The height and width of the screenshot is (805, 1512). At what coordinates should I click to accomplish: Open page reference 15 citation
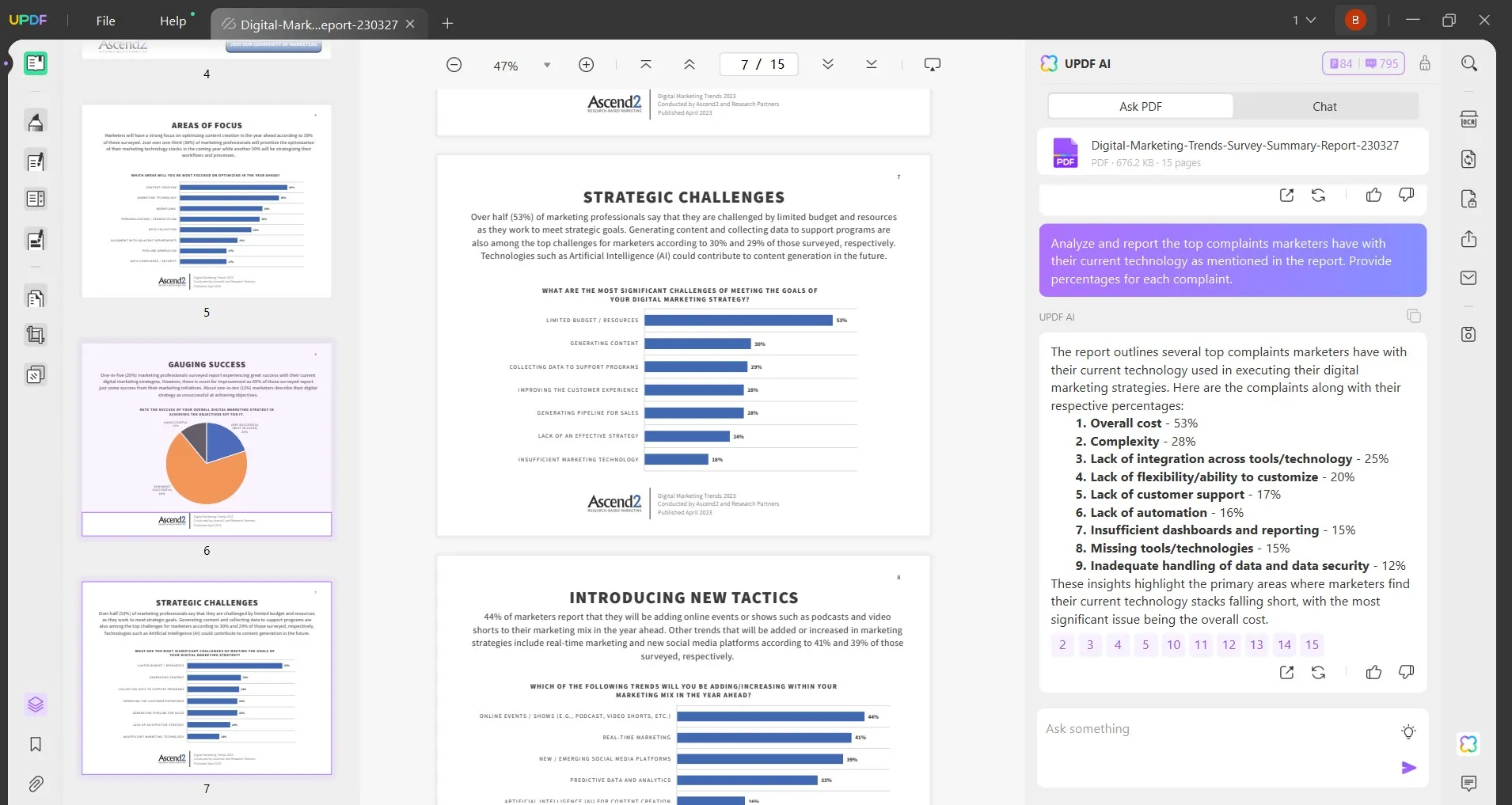point(1312,645)
